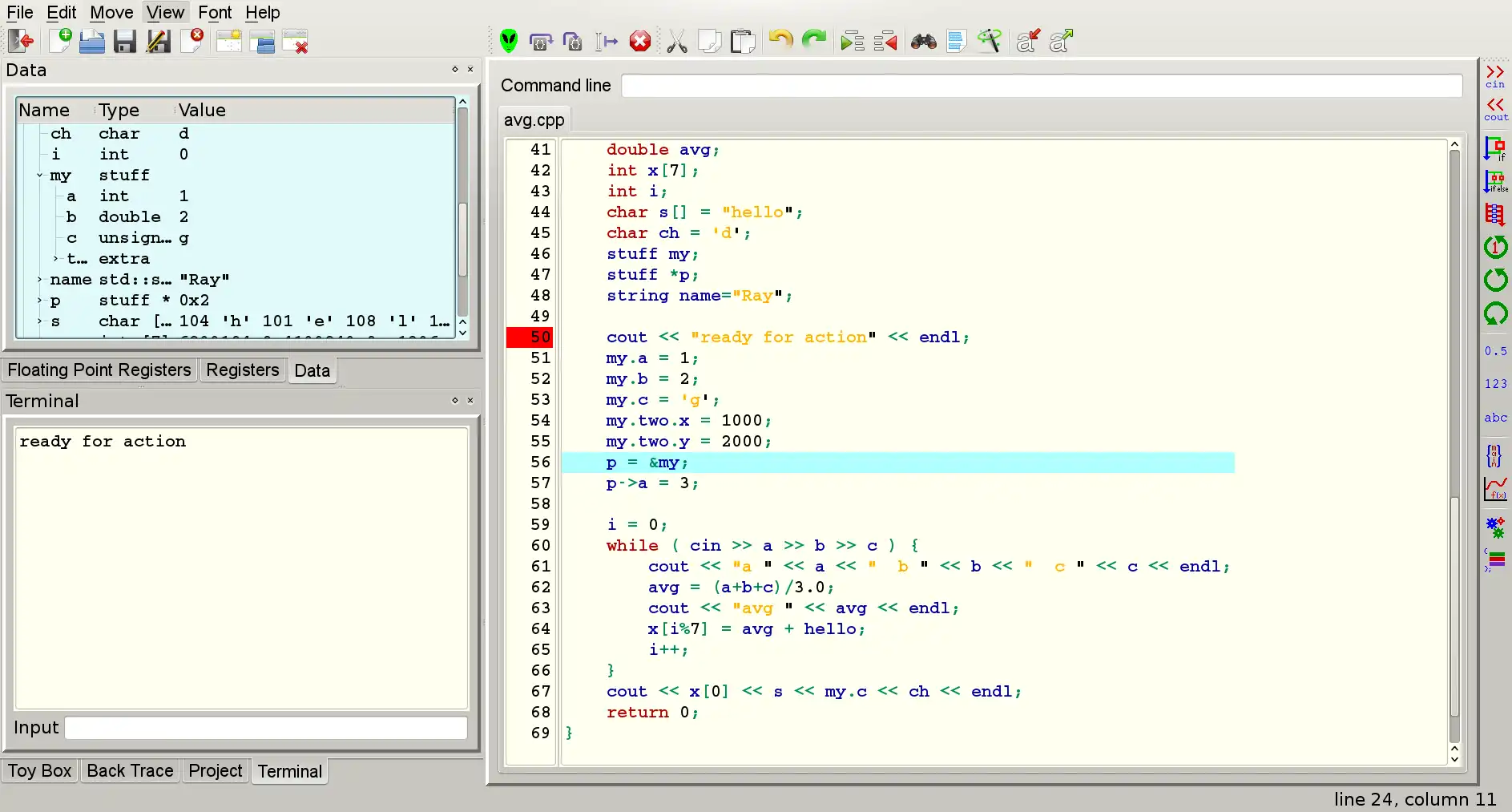Open the View menu
The width and height of the screenshot is (1512, 812).
pyautogui.click(x=166, y=12)
